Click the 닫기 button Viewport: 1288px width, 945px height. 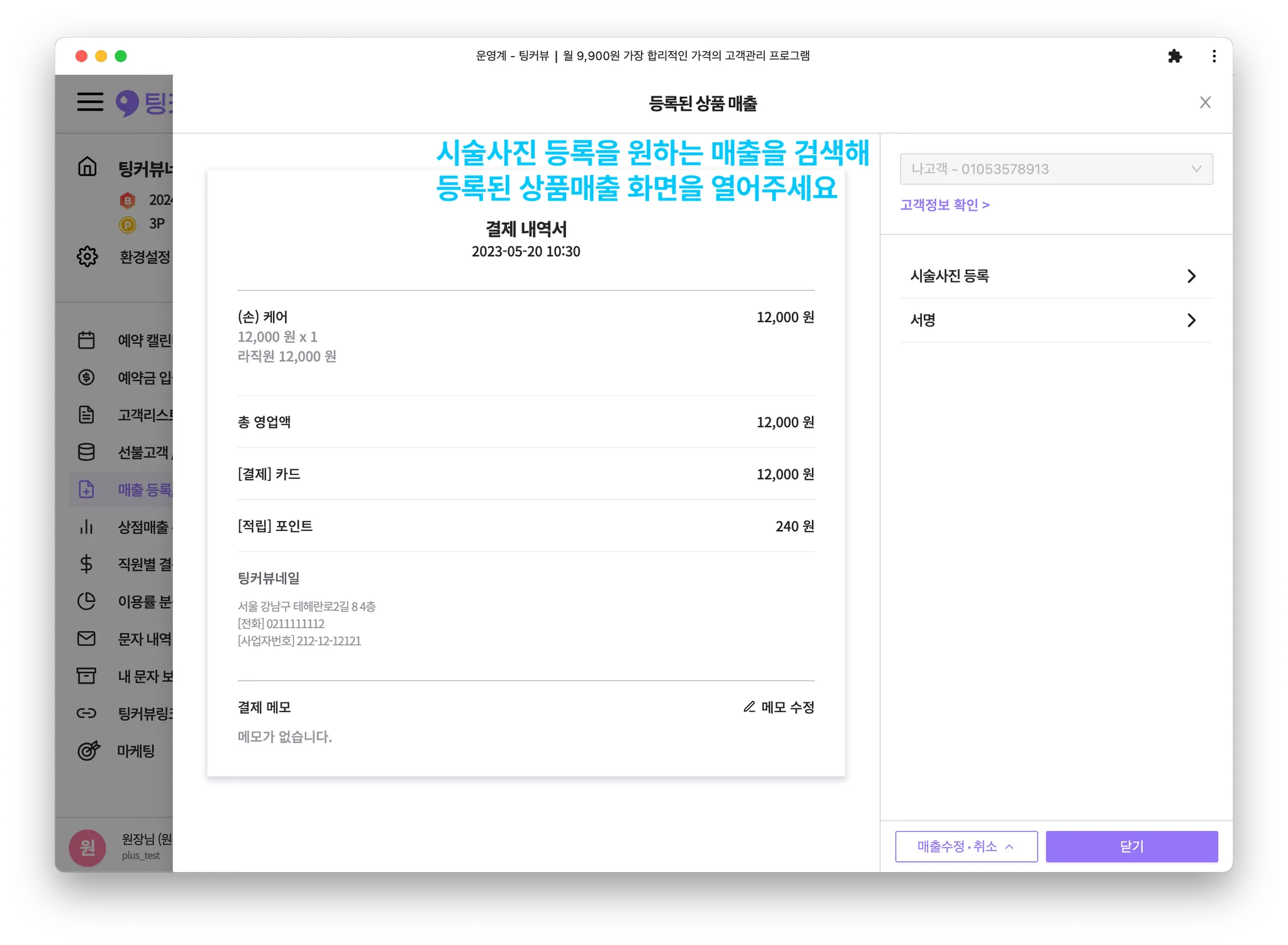tap(1131, 847)
